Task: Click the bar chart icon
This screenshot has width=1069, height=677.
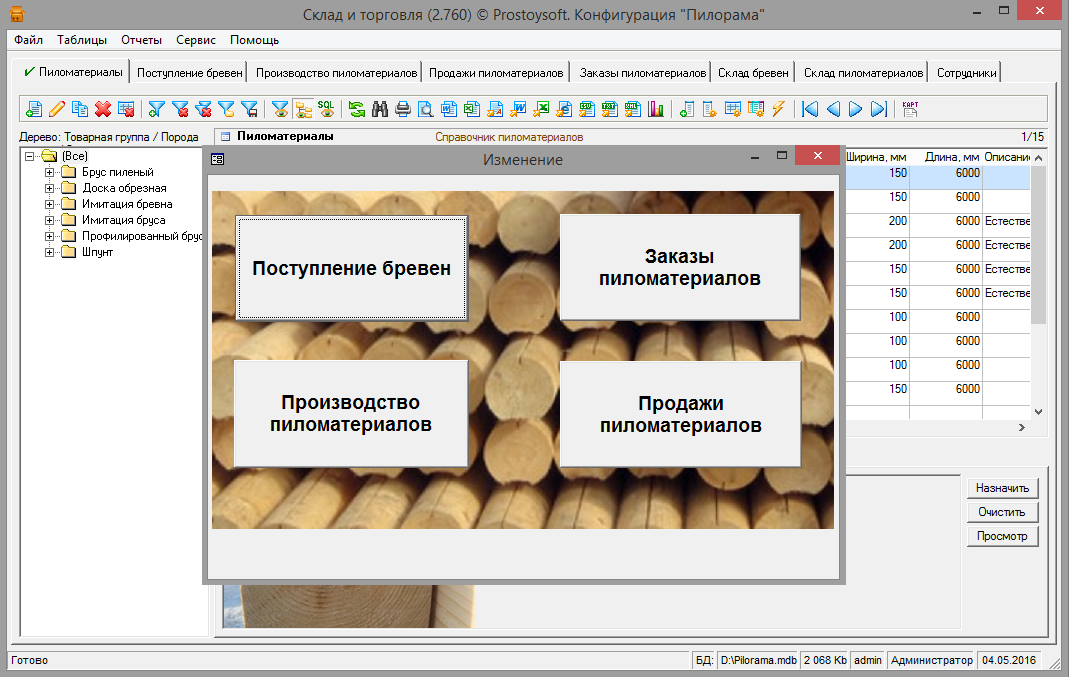Action: pos(656,109)
